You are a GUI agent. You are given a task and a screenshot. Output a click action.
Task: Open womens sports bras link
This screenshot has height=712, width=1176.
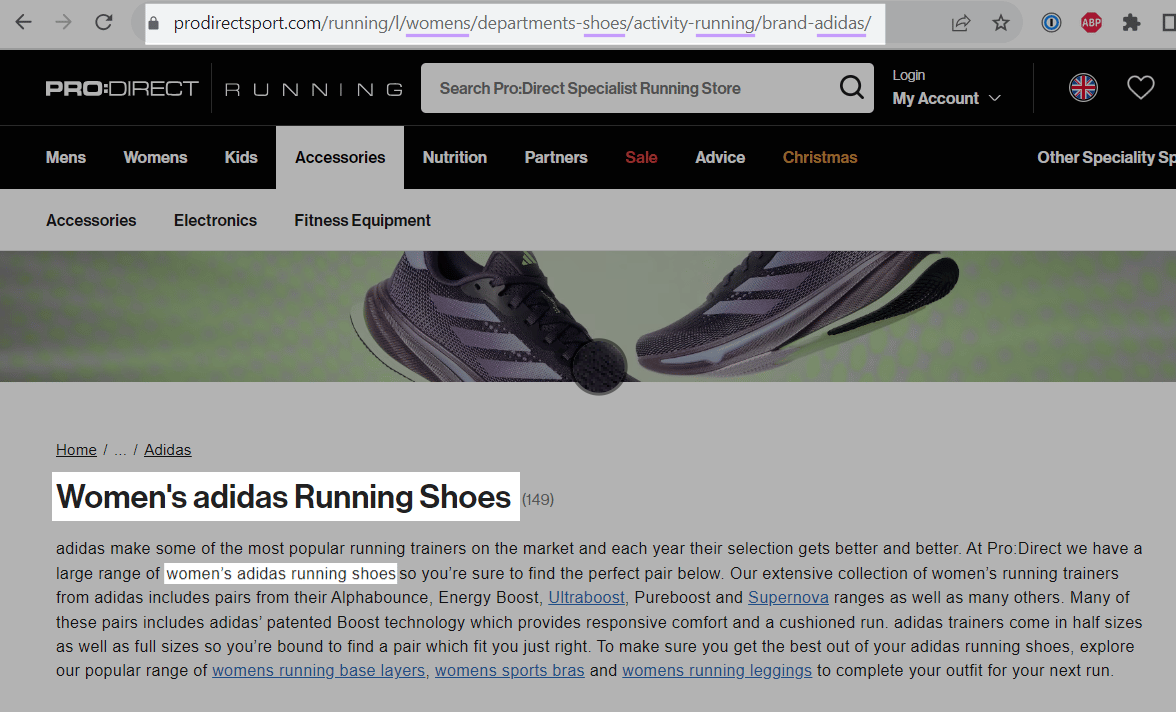pyautogui.click(x=509, y=670)
